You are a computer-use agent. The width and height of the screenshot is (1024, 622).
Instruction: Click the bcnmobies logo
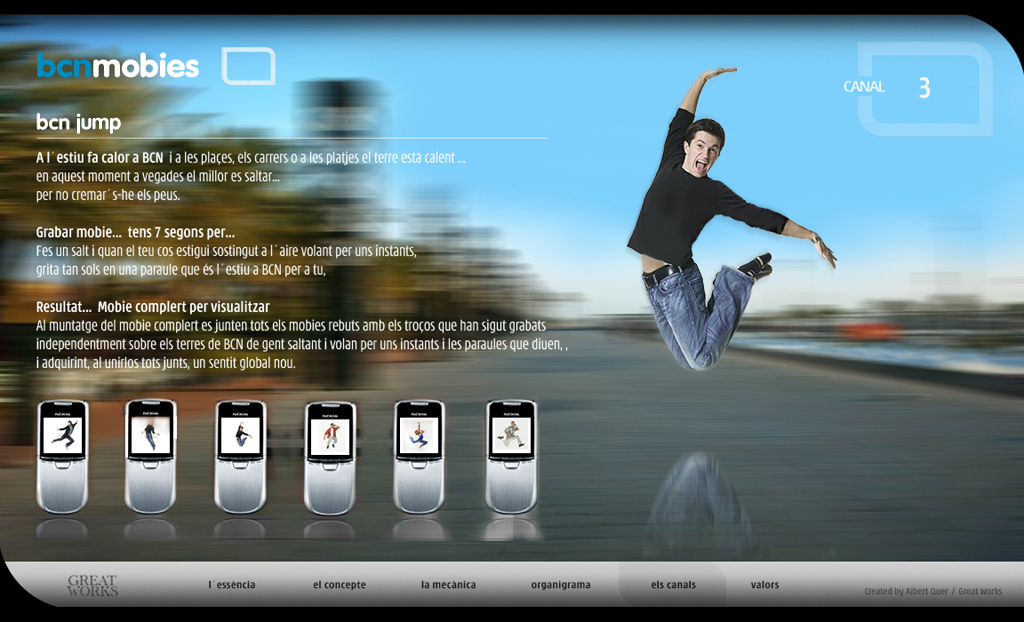pyautogui.click(x=117, y=67)
